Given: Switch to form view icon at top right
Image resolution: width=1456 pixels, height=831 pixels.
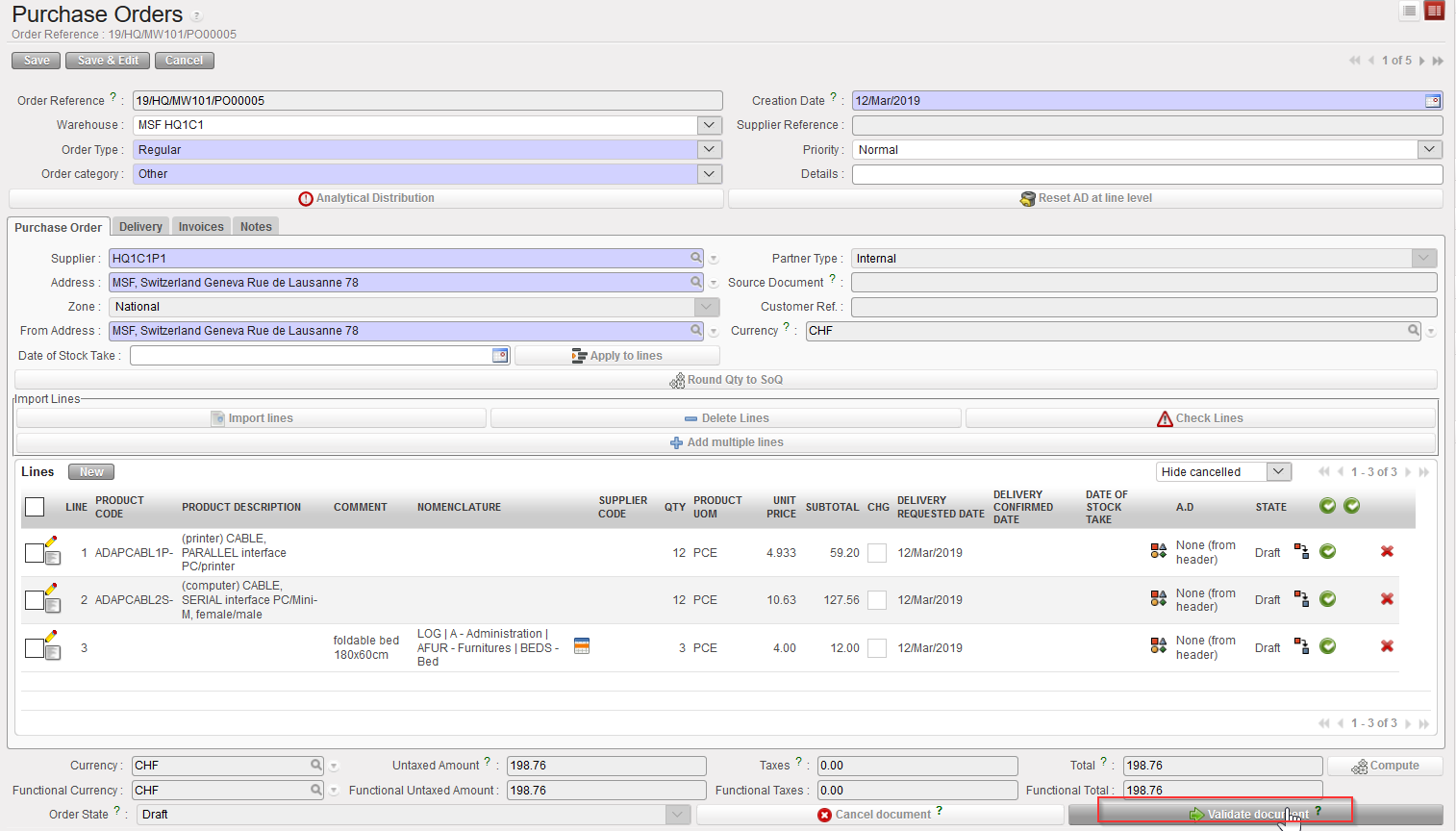Looking at the screenshot, I should click(1434, 12).
